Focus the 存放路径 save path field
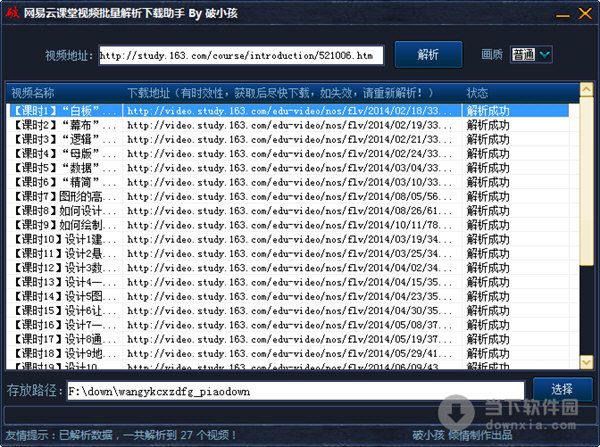 295,391
